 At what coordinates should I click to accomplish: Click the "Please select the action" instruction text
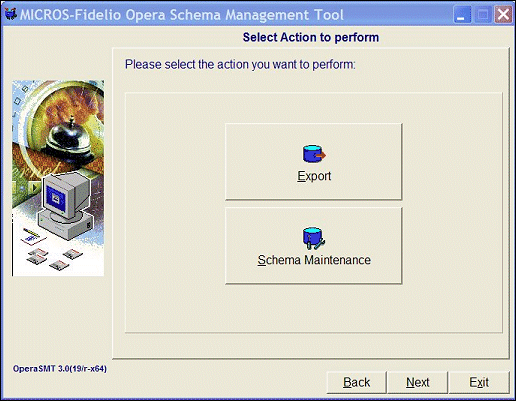pos(240,64)
